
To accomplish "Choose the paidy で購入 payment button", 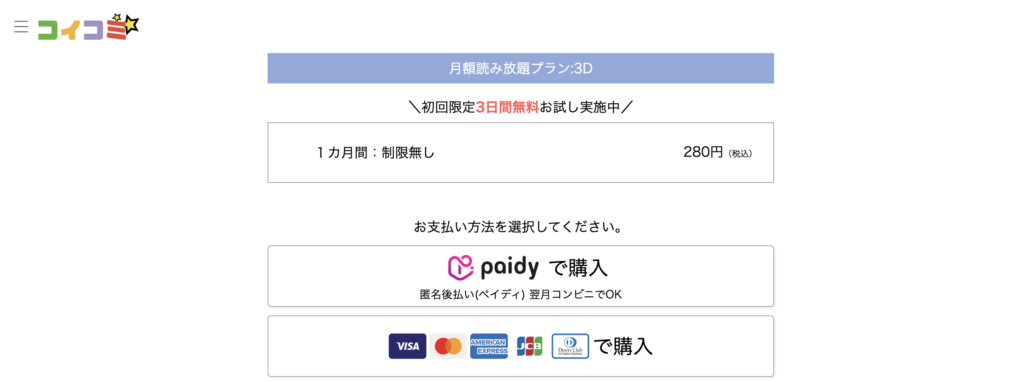I will [x=520, y=276].
